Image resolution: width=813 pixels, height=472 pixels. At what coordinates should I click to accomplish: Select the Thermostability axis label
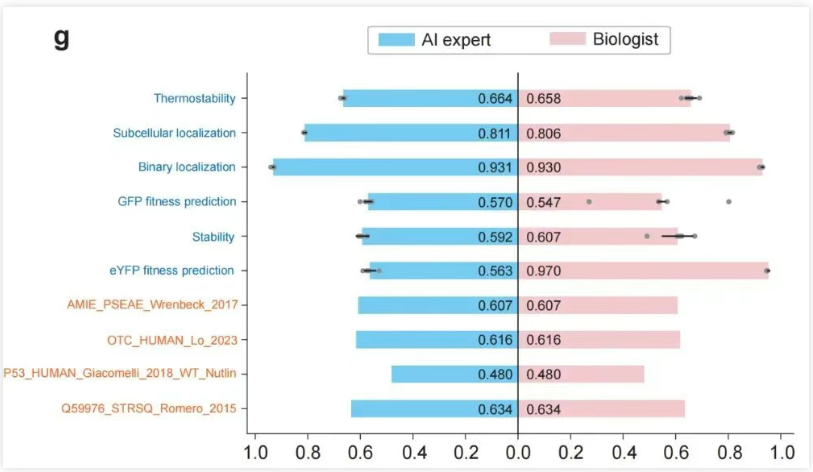click(195, 98)
